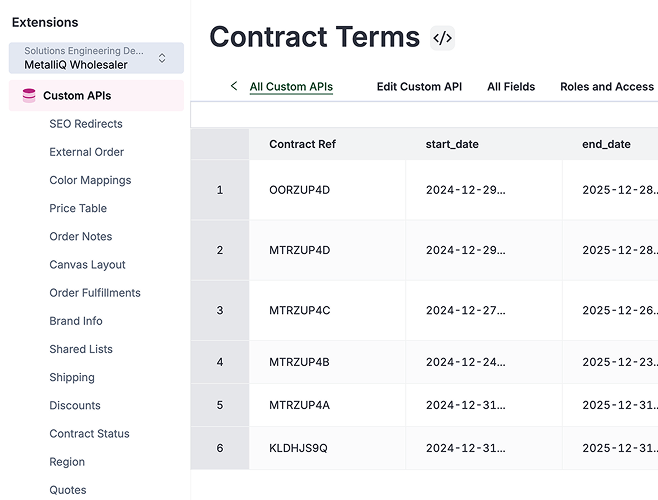Image resolution: width=658 pixels, height=500 pixels.
Task: Click the Custom APIs database icon
Action: click(x=27, y=96)
